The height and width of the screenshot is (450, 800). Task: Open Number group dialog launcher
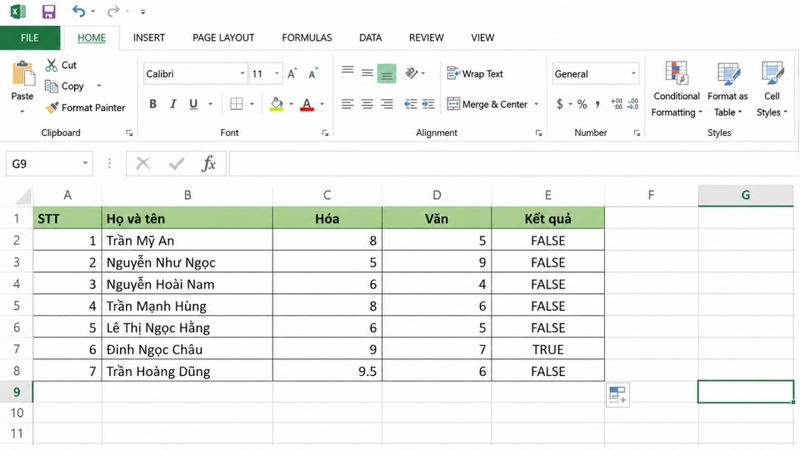click(x=637, y=133)
